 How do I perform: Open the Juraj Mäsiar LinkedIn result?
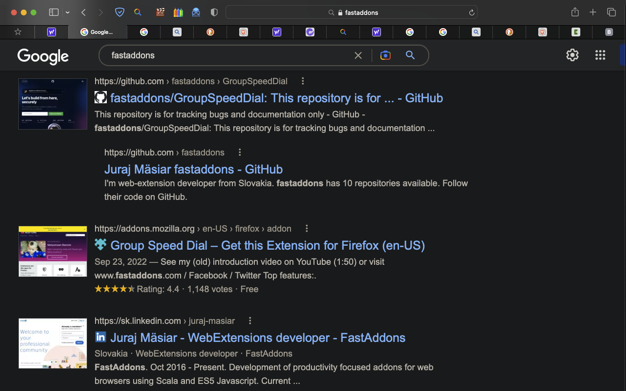click(x=258, y=338)
